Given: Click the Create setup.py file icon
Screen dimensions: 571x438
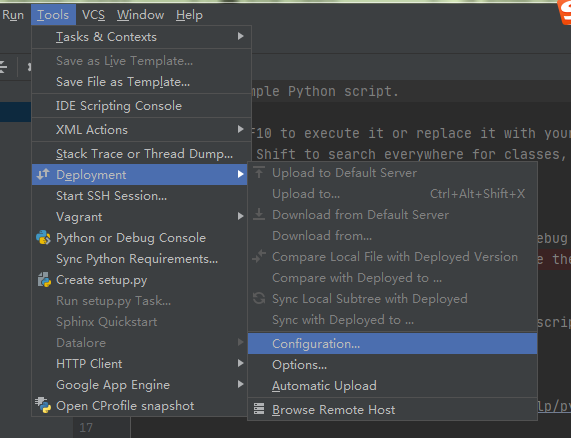Looking at the screenshot, I should pyautogui.click(x=44, y=280).
